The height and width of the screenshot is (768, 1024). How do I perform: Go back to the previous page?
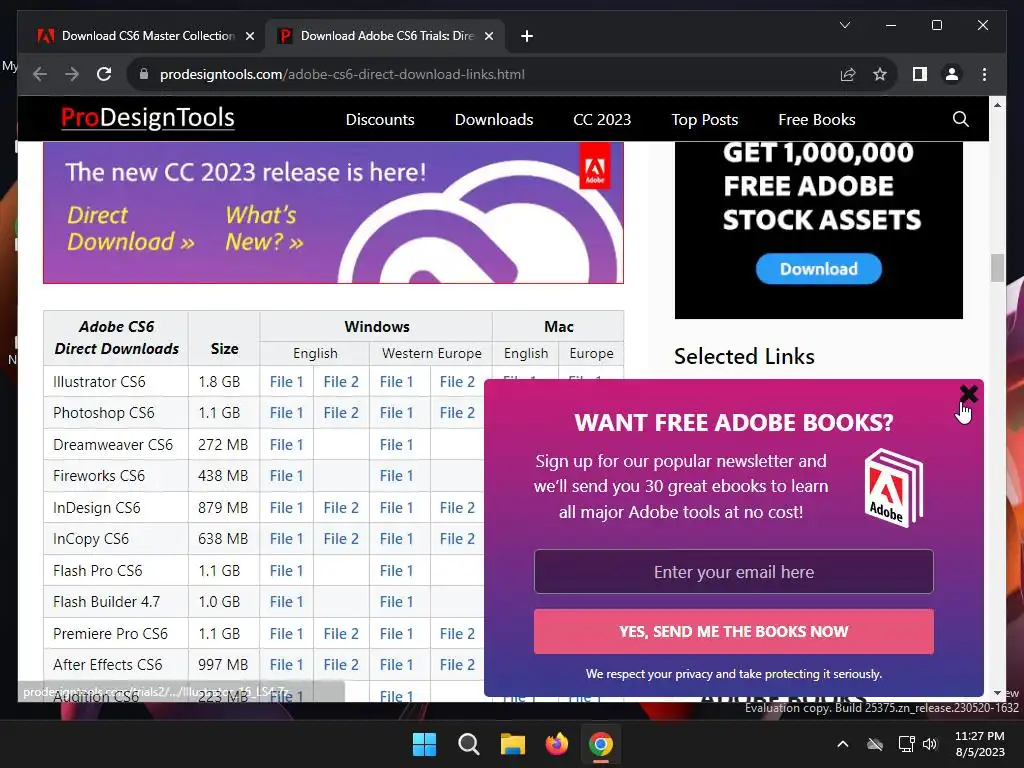click(x=40, y=74)
